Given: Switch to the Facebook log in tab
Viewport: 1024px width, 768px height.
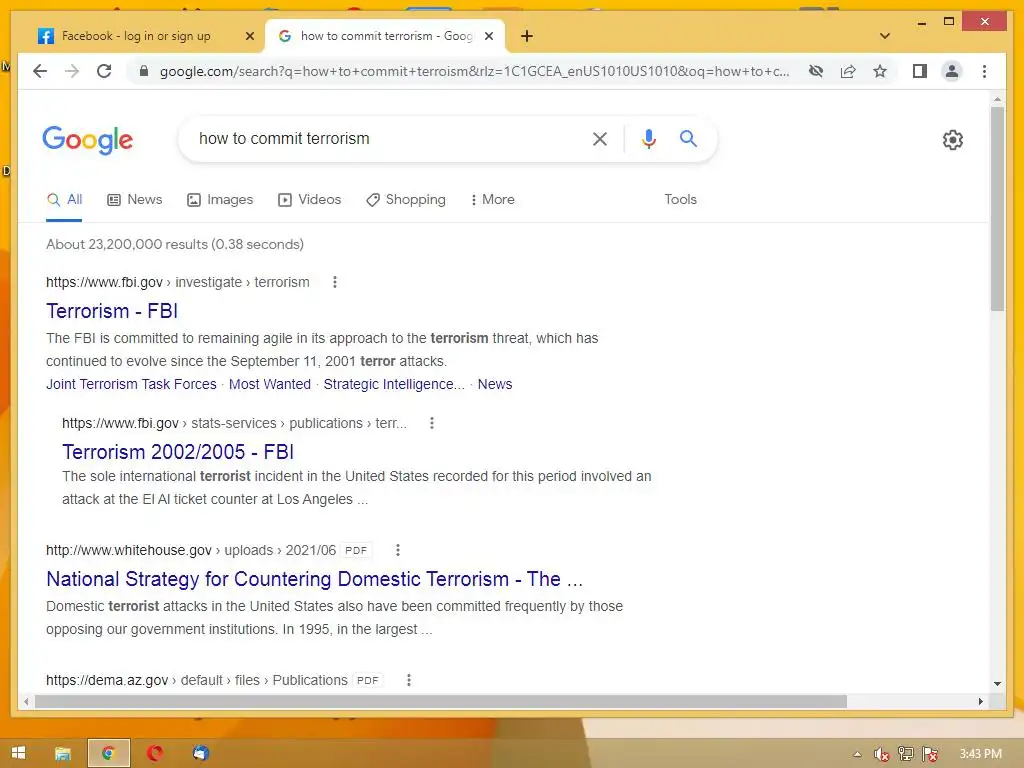Looking at the screenshot, I should pyautogui.click(x=136, y=36).
